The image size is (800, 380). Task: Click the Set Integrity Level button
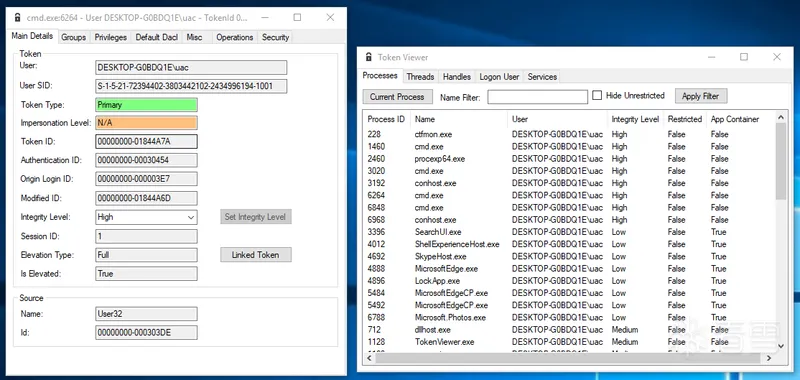tap(256, 217)
